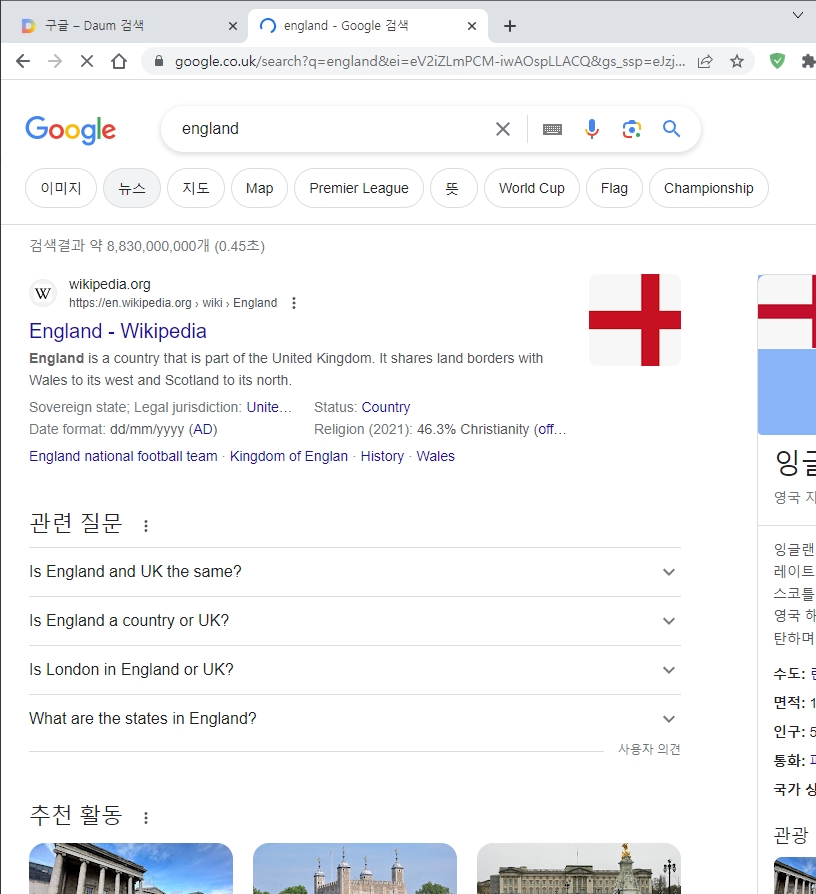
Task: Switch to the Daum search tab
Action: pos(120,25)
